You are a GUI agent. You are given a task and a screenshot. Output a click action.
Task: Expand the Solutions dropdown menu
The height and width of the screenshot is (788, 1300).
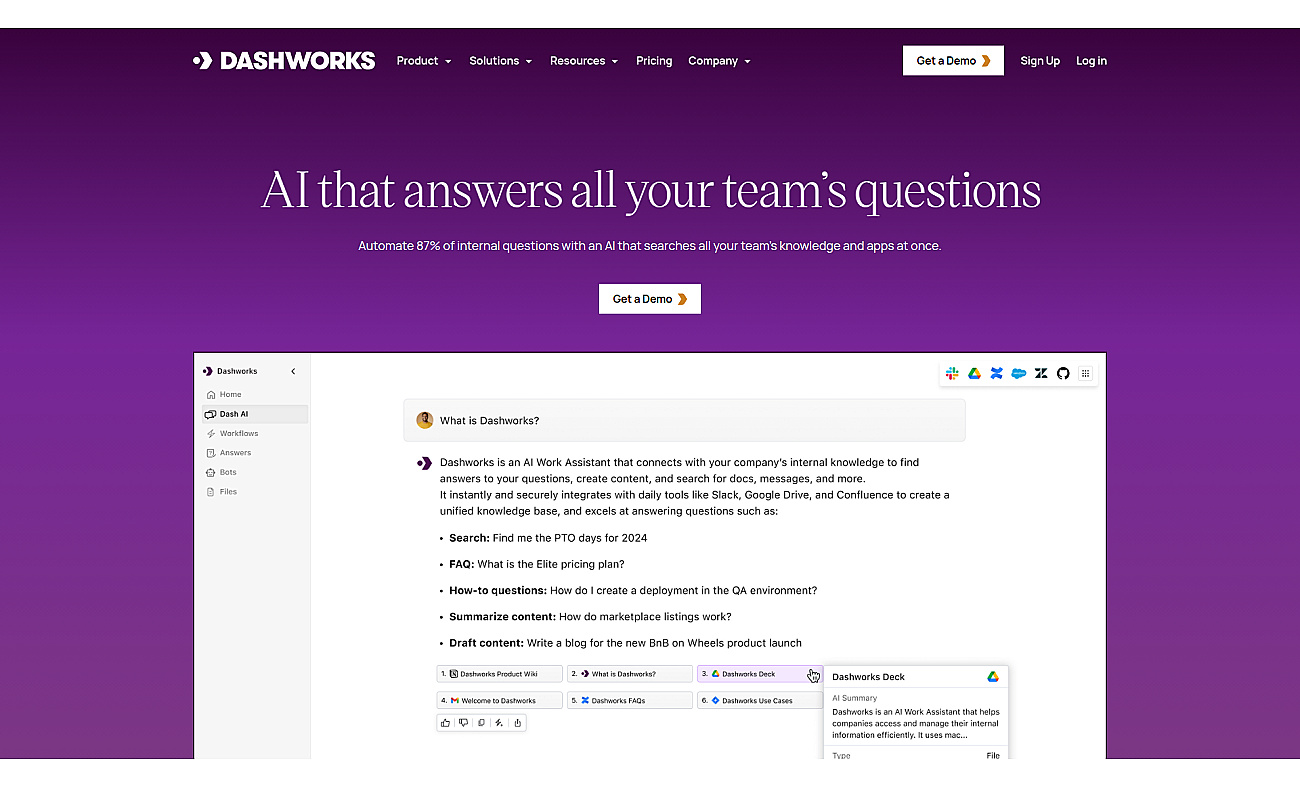tap(501, 61)
